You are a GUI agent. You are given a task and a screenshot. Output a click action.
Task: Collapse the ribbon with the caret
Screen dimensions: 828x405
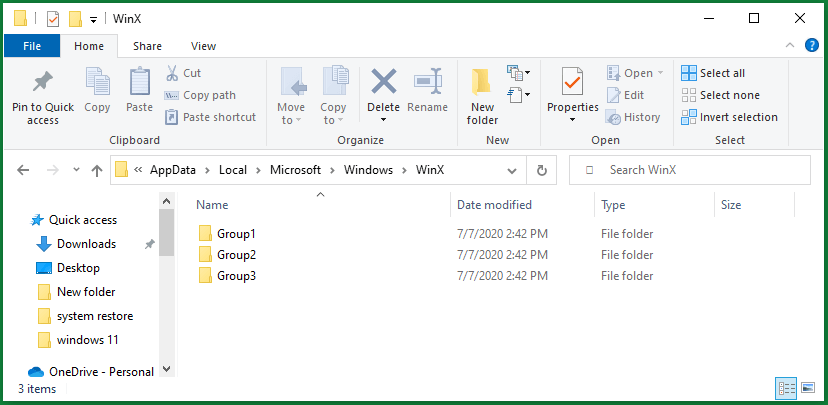tap(790, 45)
